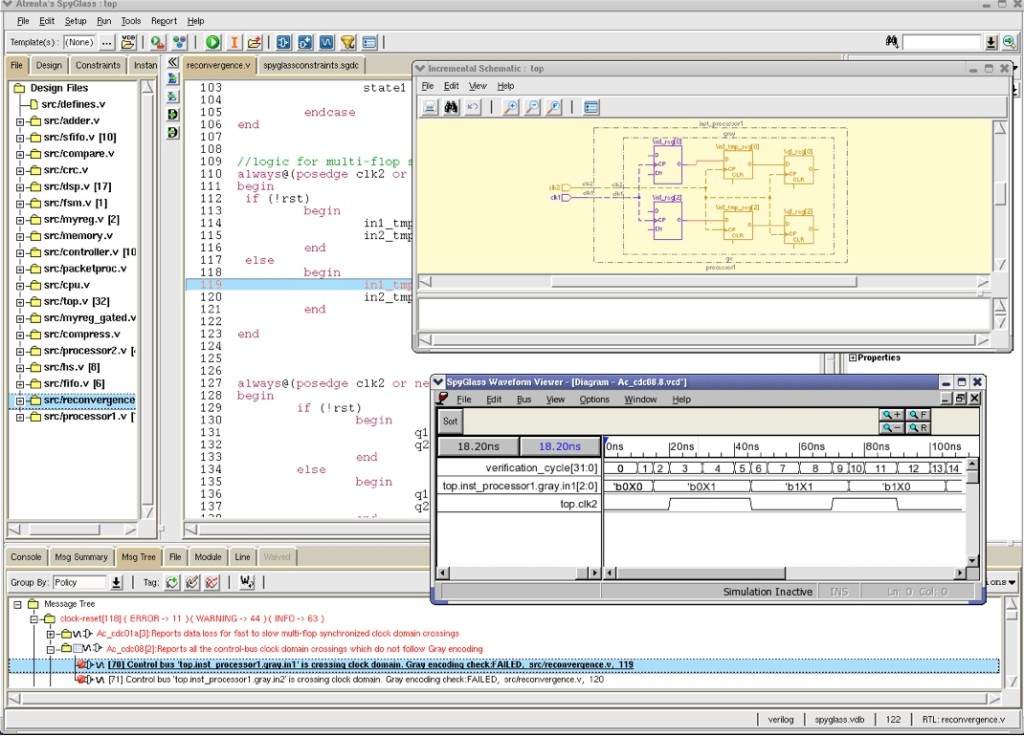
Task: Switch to the Constraints tab
Action: (x=98, y=65)
